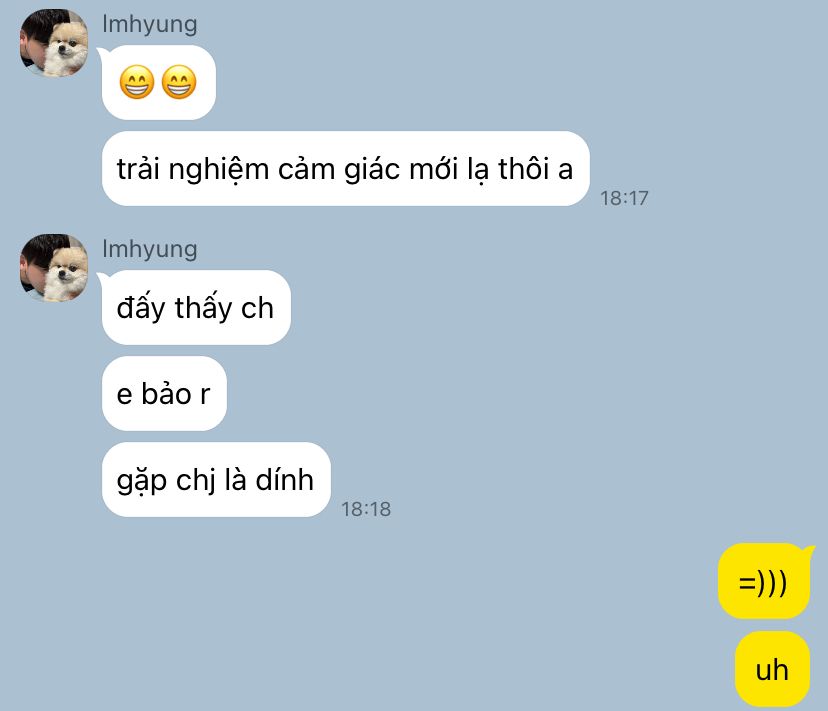The height and width of the screenshot is (711, 828).
Task: Select the 'gặp chị là dính' message
Action: click(216, 480)
